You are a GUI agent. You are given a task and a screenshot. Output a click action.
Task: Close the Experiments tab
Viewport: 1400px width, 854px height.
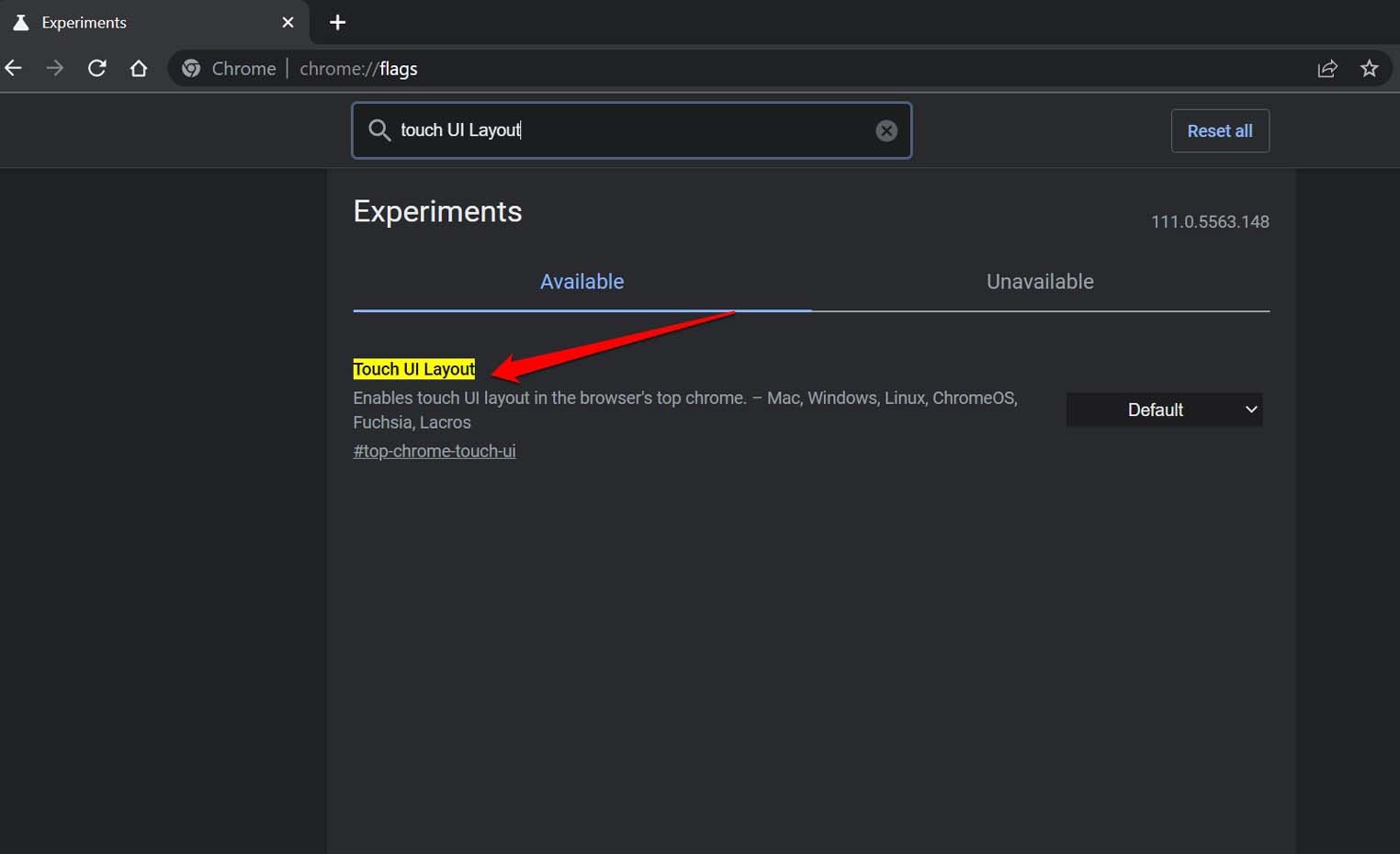coord(288,22)
